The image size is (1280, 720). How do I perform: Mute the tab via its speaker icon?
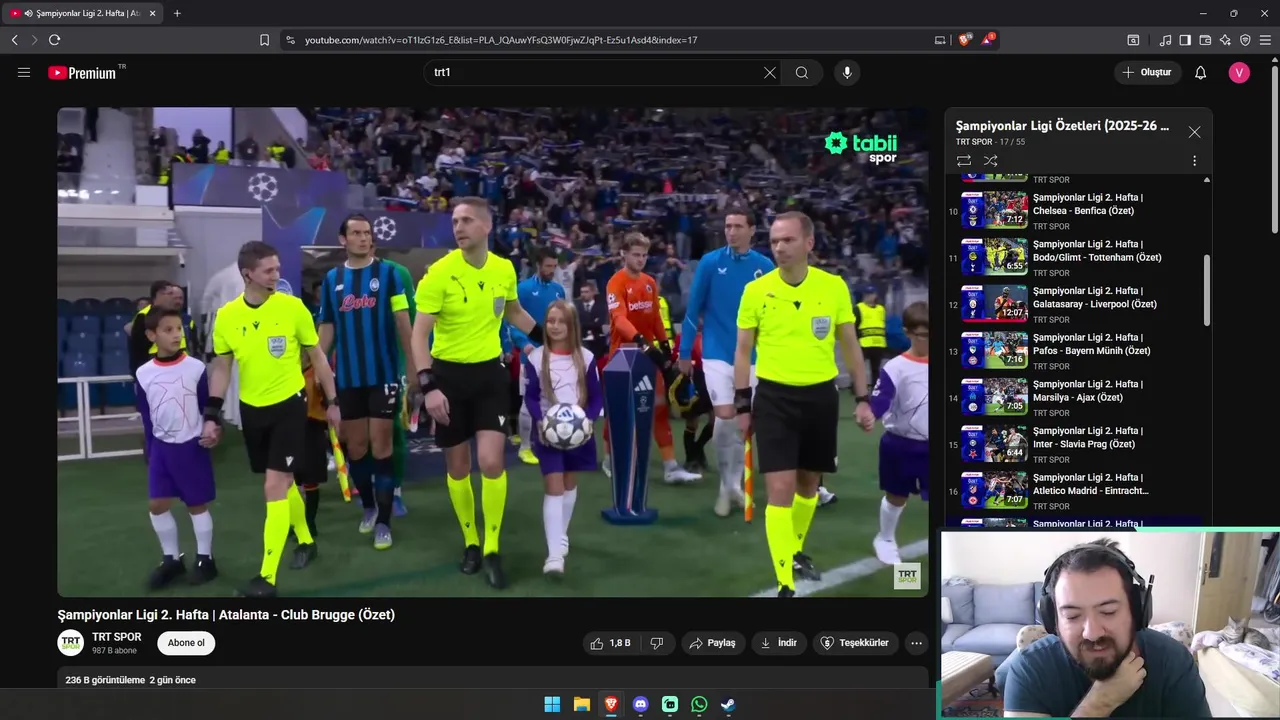click(x=27, y=13)
